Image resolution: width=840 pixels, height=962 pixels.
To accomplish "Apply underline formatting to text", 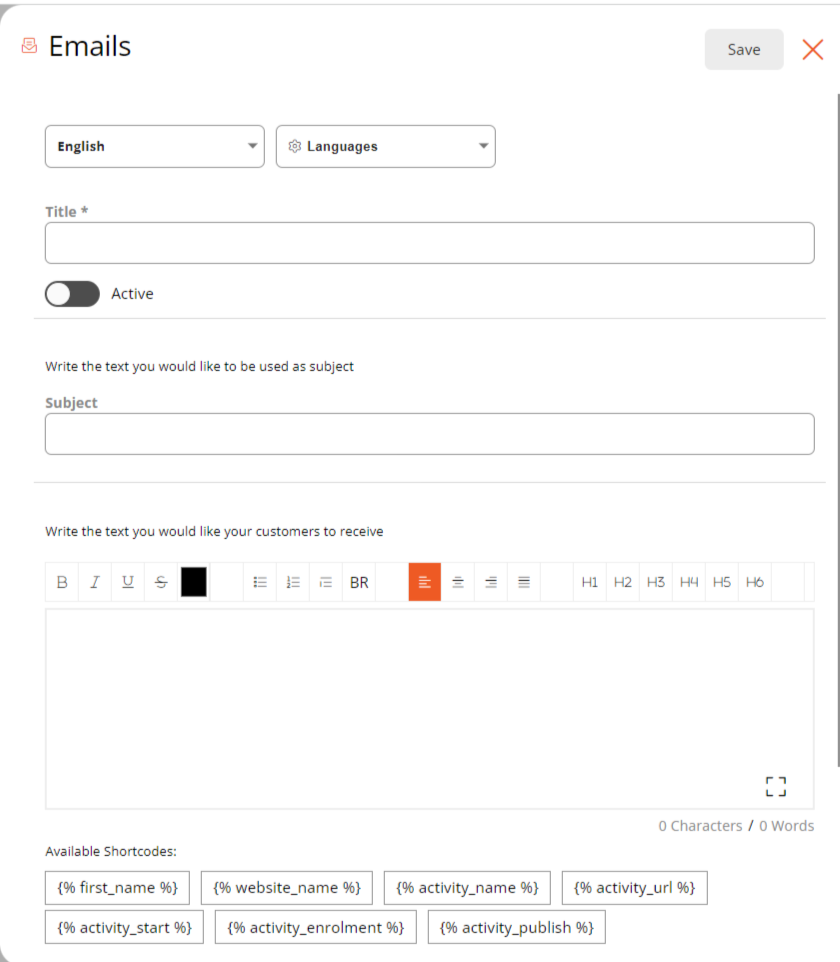I will pyautogui.click(x=128, y=582).
